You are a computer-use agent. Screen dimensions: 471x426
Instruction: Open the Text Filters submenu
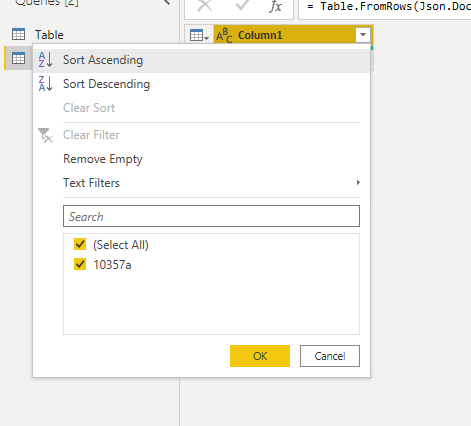click(x=201, y=183)
